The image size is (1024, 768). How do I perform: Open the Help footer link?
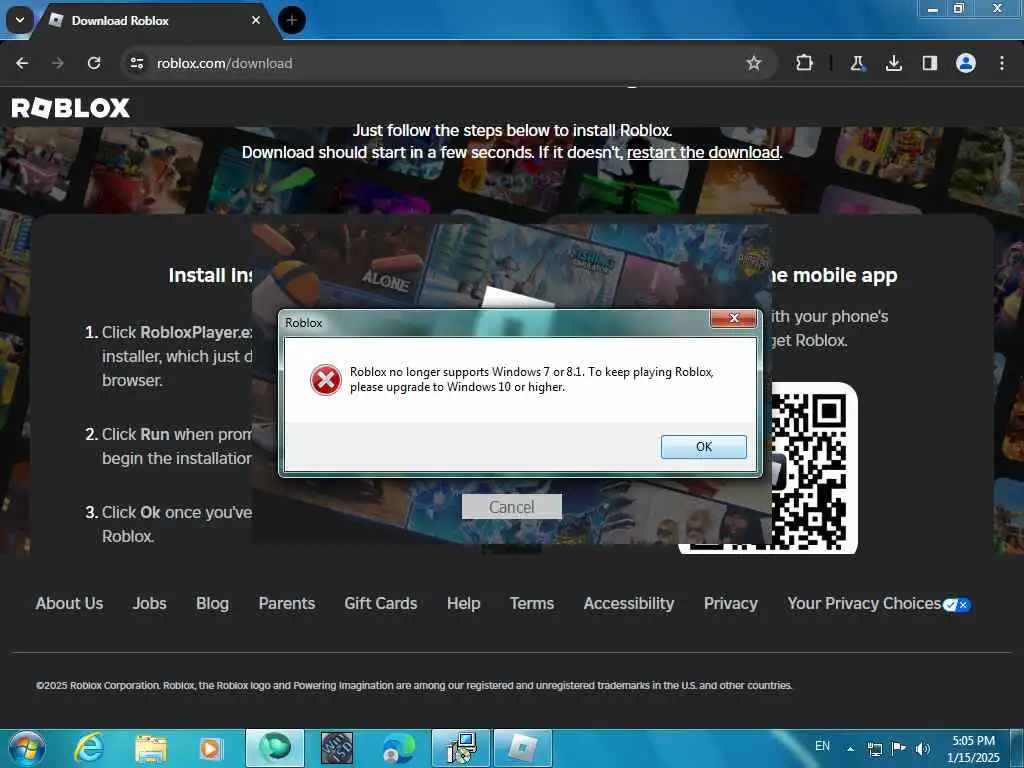point(464,603)
